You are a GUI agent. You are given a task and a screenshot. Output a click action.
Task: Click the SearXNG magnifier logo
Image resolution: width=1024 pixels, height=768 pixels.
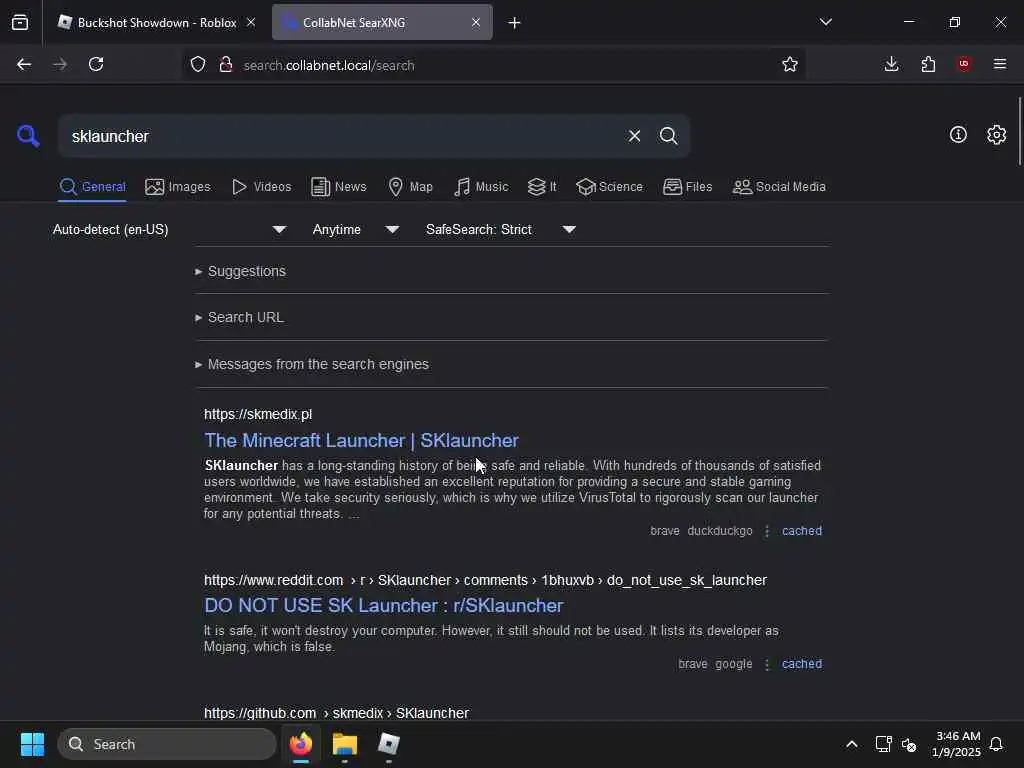pyautogui.click(x=28, y=136)
